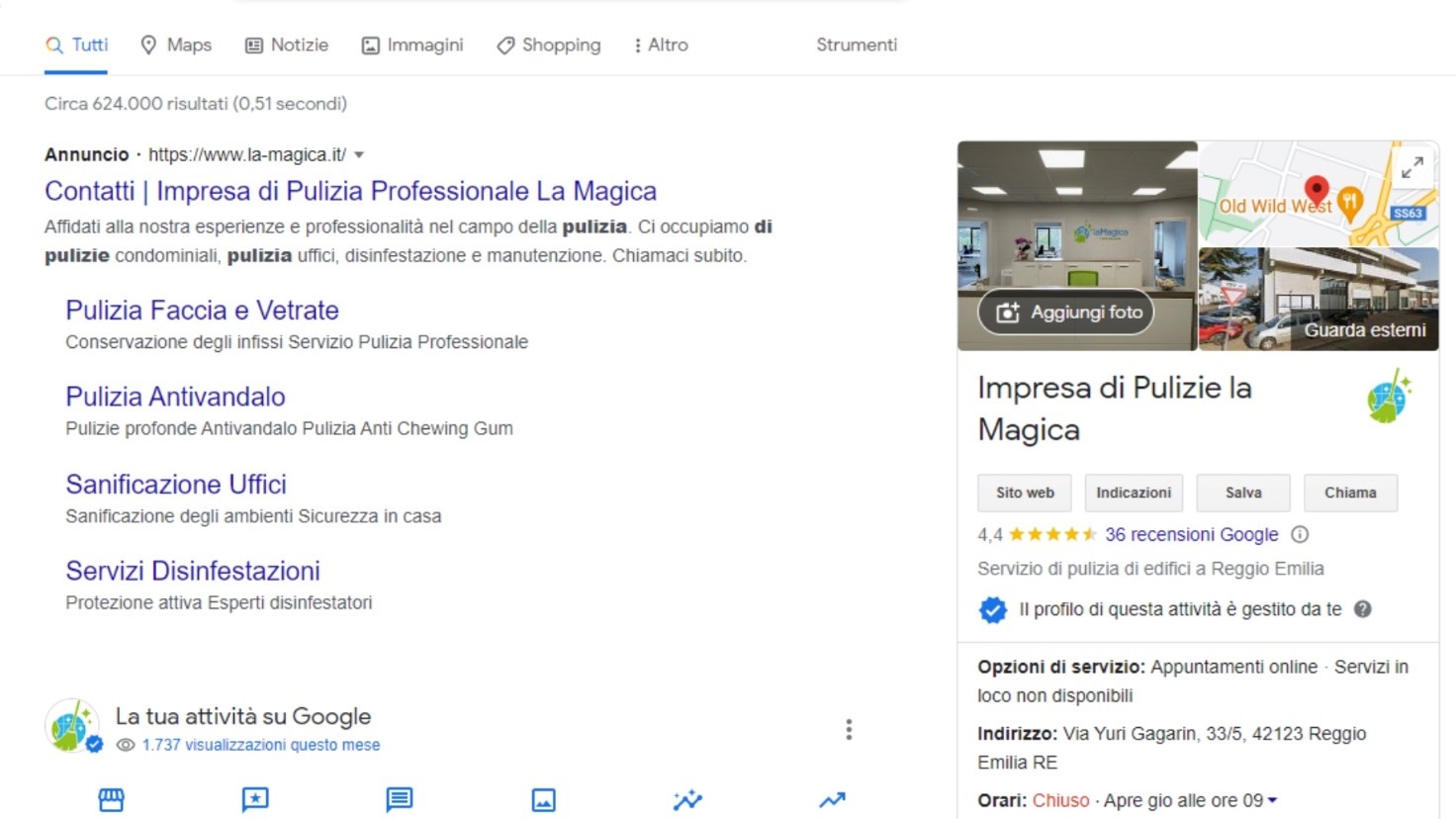Click the Indicazioni button
Screen dimensions: 1456x819
point(1134,493)
